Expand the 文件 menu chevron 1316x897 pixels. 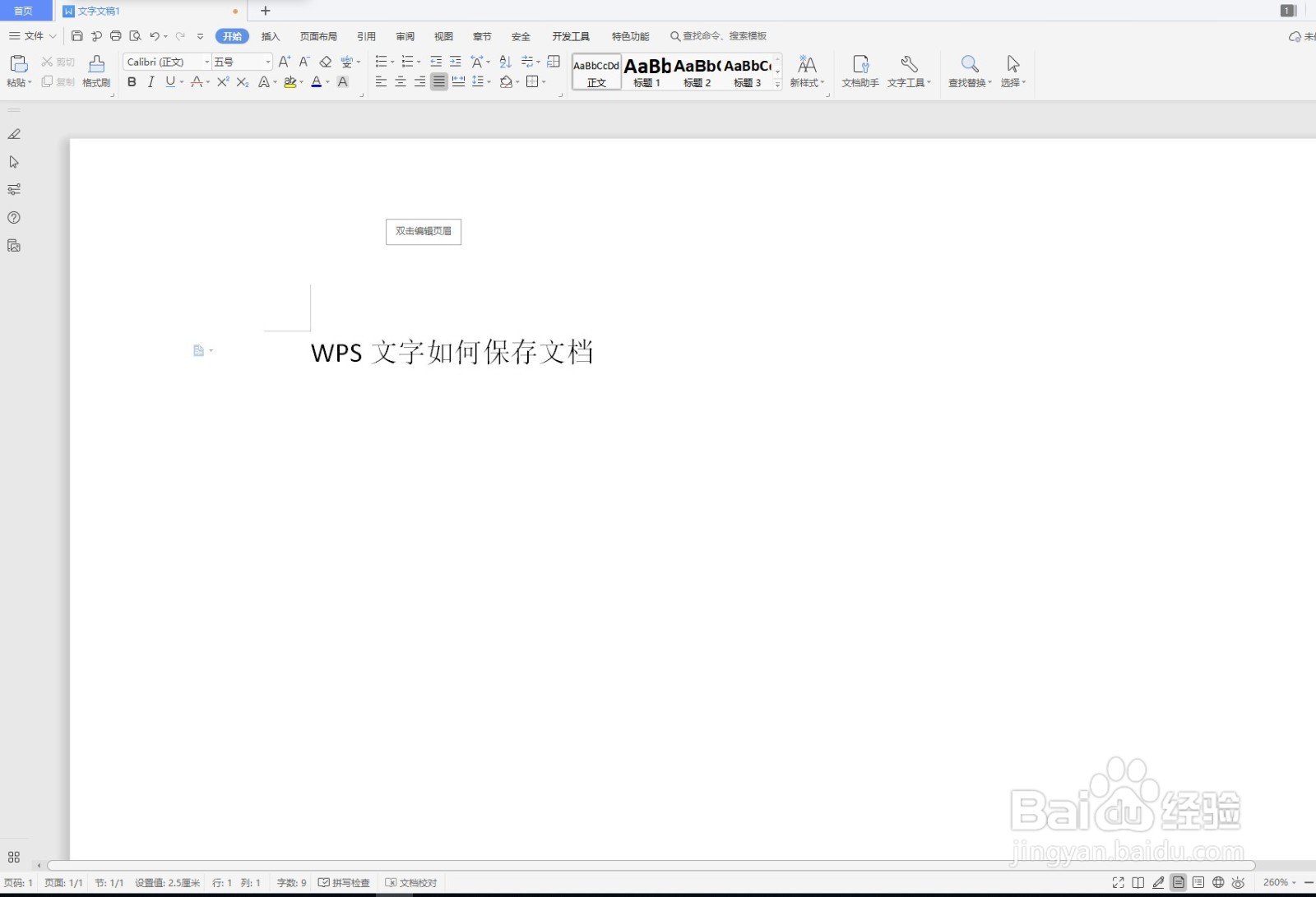53,36
